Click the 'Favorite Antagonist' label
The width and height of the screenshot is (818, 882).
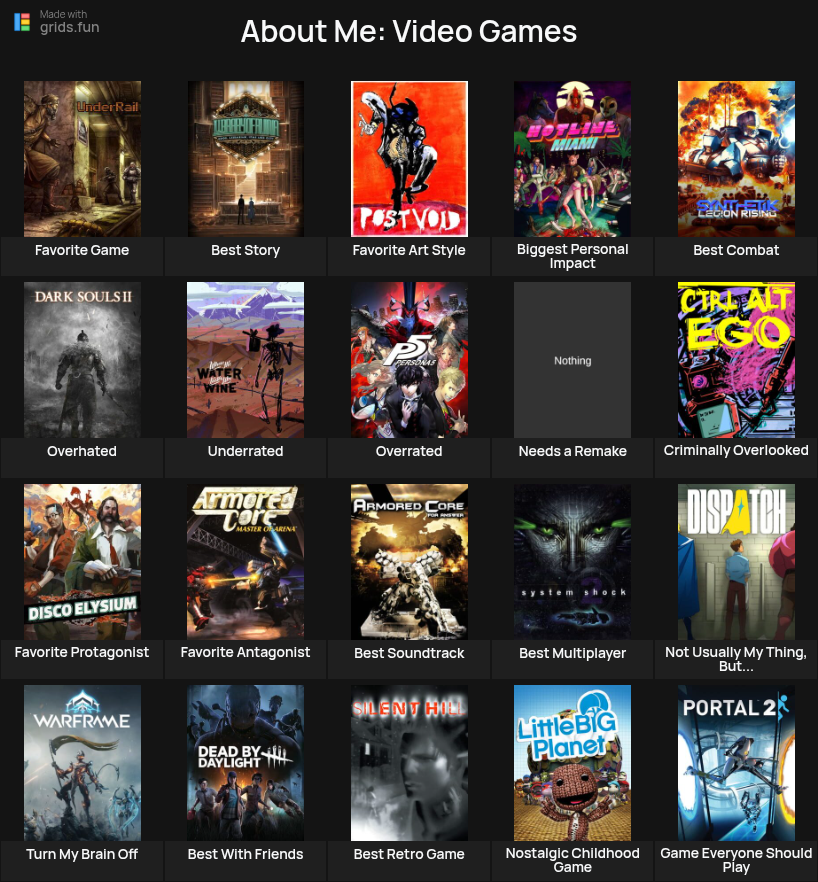[246, 652]
